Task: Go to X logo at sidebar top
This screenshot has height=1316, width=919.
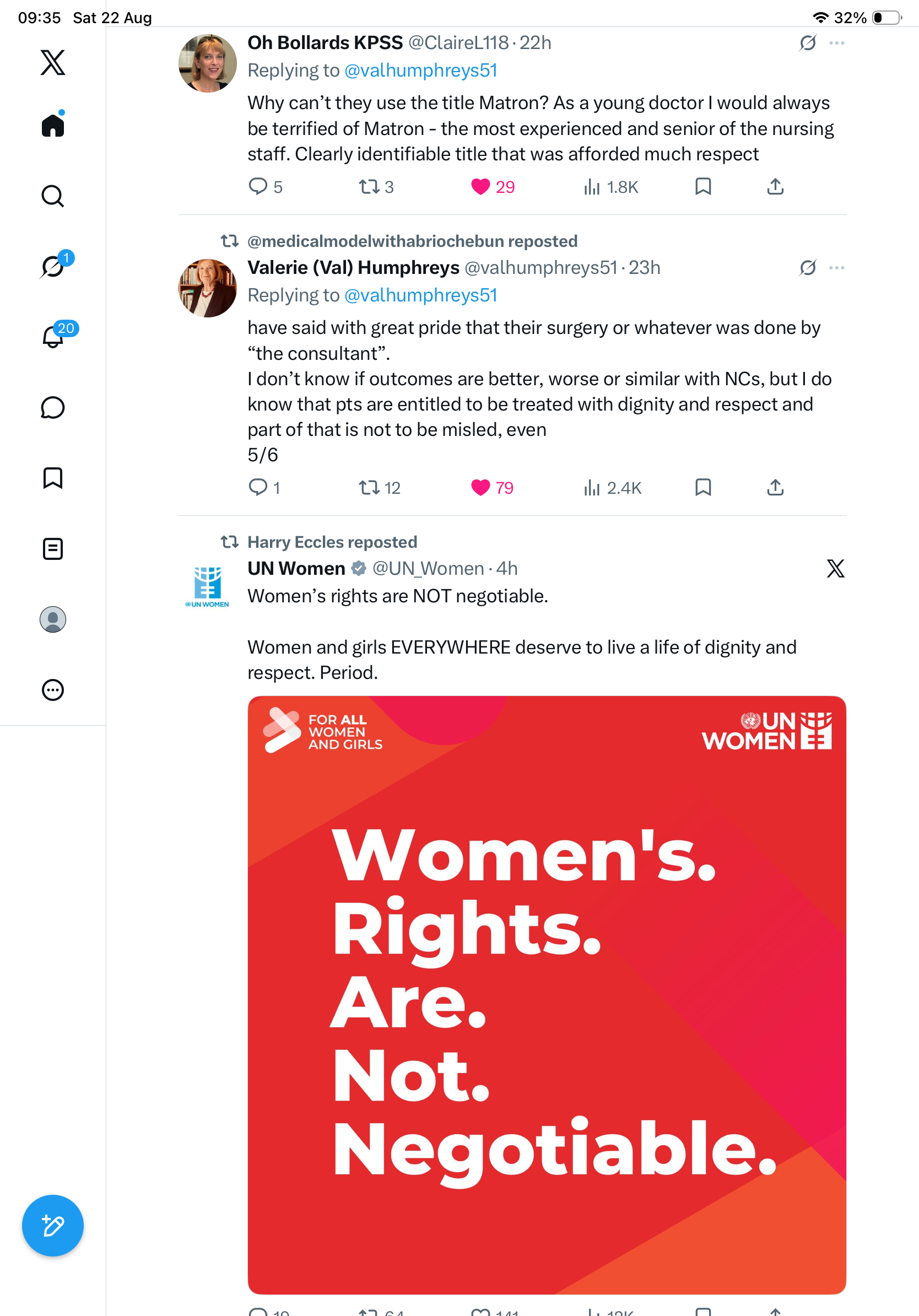Action: [x=53, y=62]
